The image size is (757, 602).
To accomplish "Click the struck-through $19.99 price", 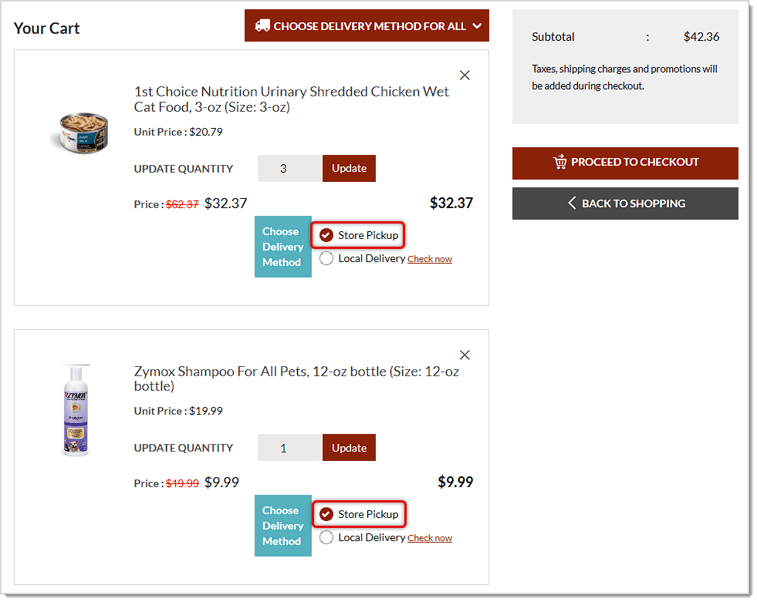I will tap(182, 483).
